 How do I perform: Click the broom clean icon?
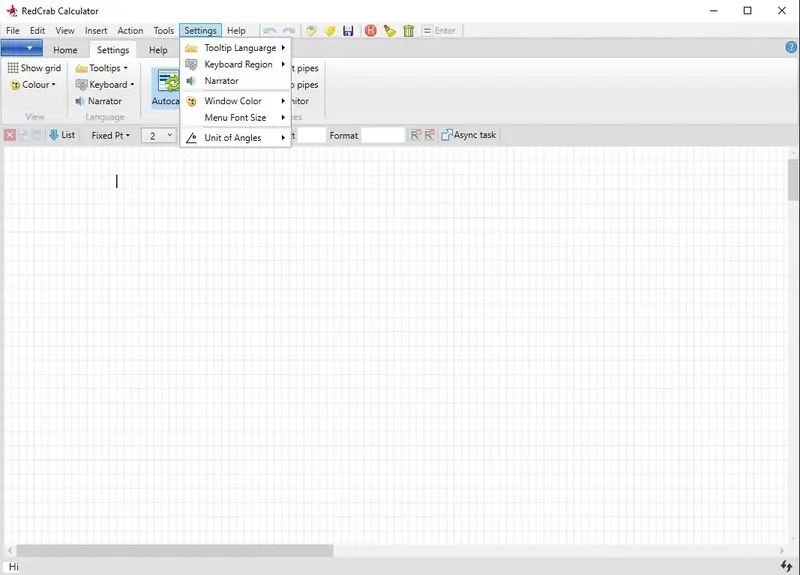[x=390, y=31]
